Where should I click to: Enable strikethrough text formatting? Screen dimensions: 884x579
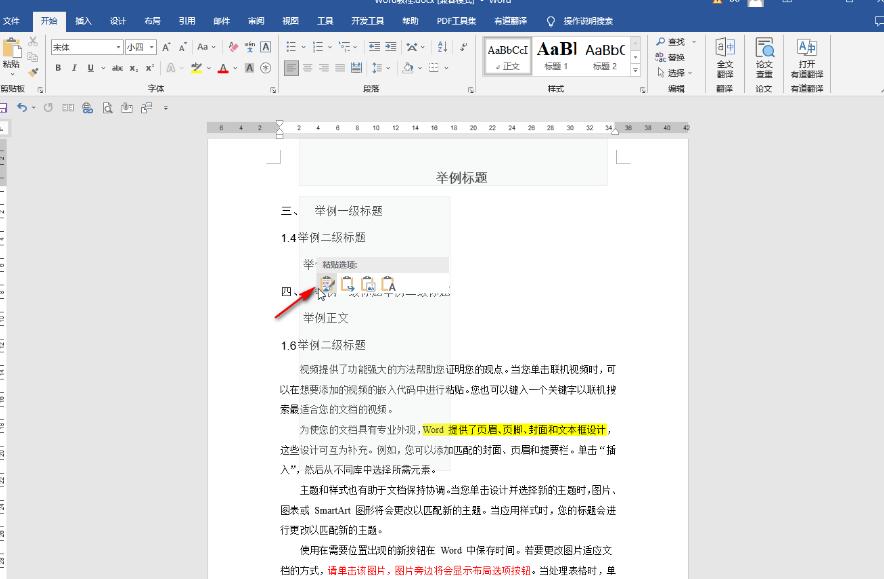[117, 68]
